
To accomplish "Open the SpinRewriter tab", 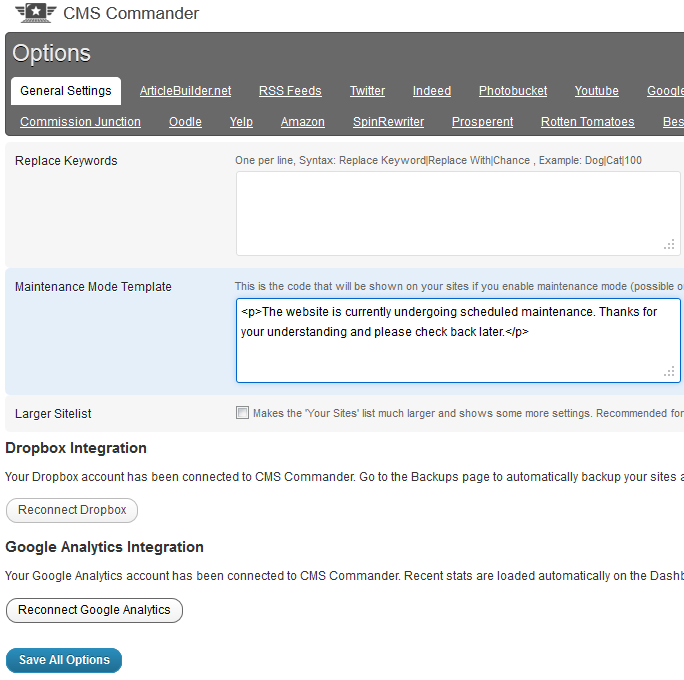I will click(x=388, y=122).
